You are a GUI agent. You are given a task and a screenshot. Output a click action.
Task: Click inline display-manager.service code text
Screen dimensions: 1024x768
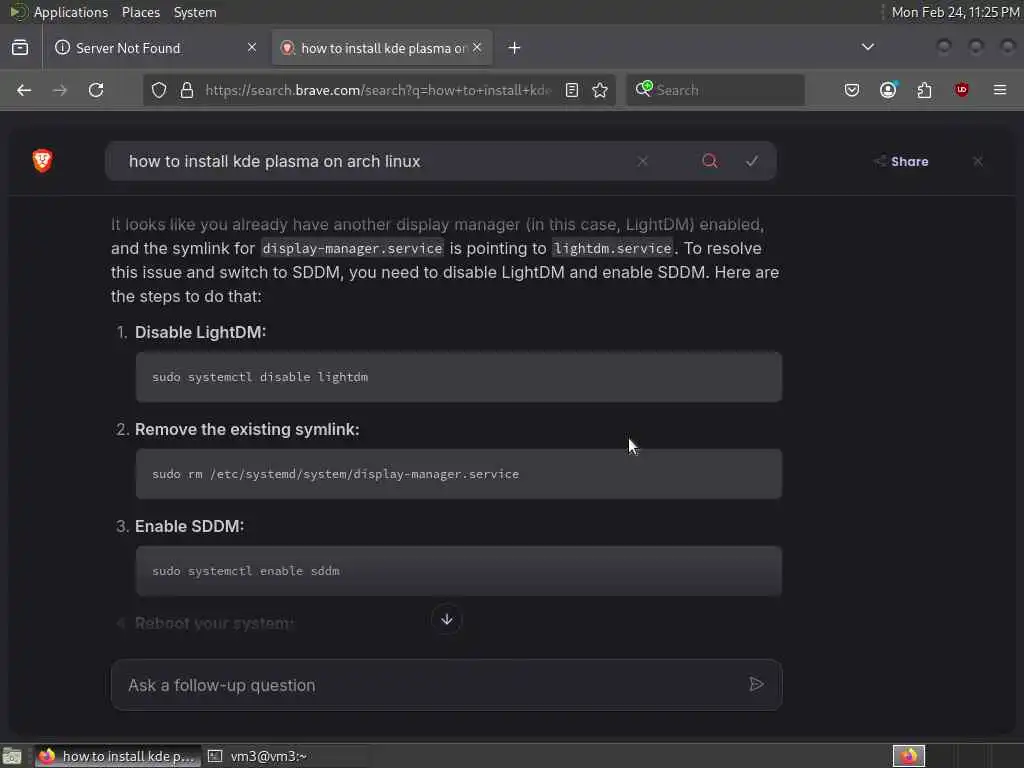click(352, 248)
